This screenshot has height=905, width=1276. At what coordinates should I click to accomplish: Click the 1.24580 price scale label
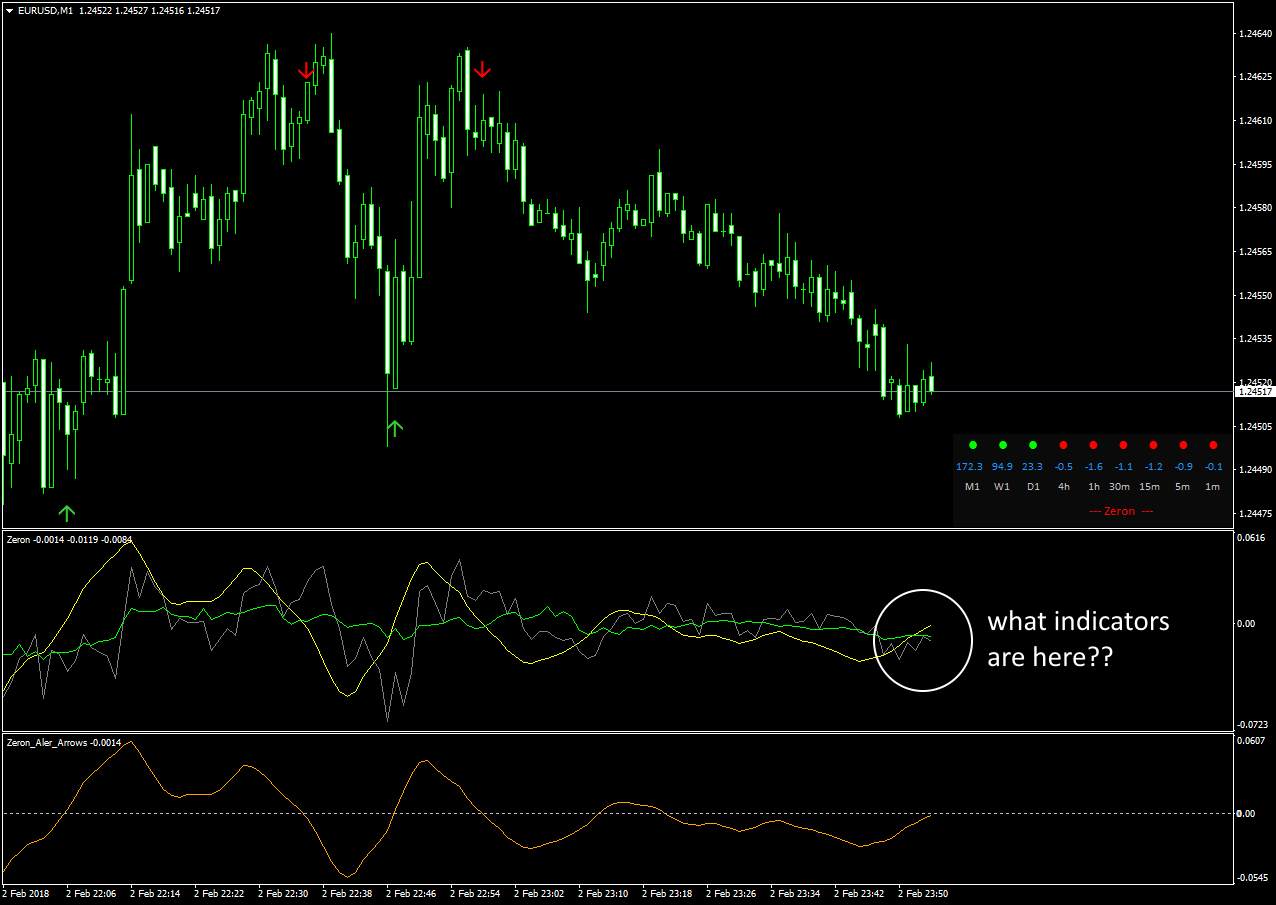tap(1255, 208)
